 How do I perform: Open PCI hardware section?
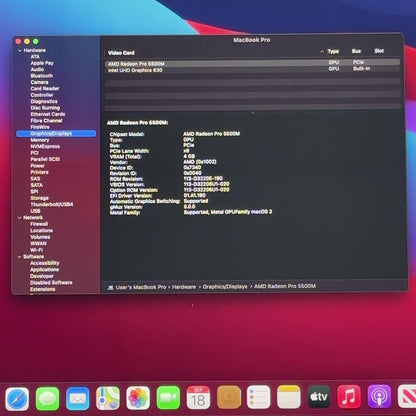[34, 153]
